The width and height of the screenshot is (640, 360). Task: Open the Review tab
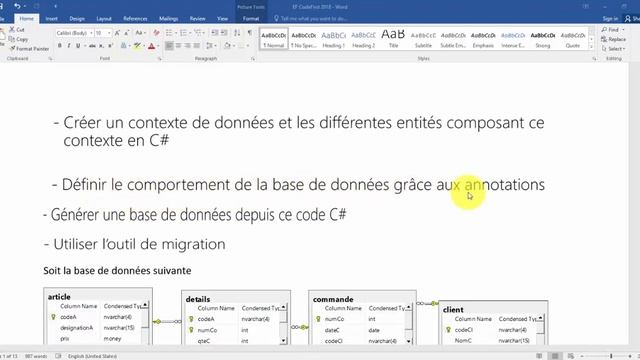click(197, 18)
